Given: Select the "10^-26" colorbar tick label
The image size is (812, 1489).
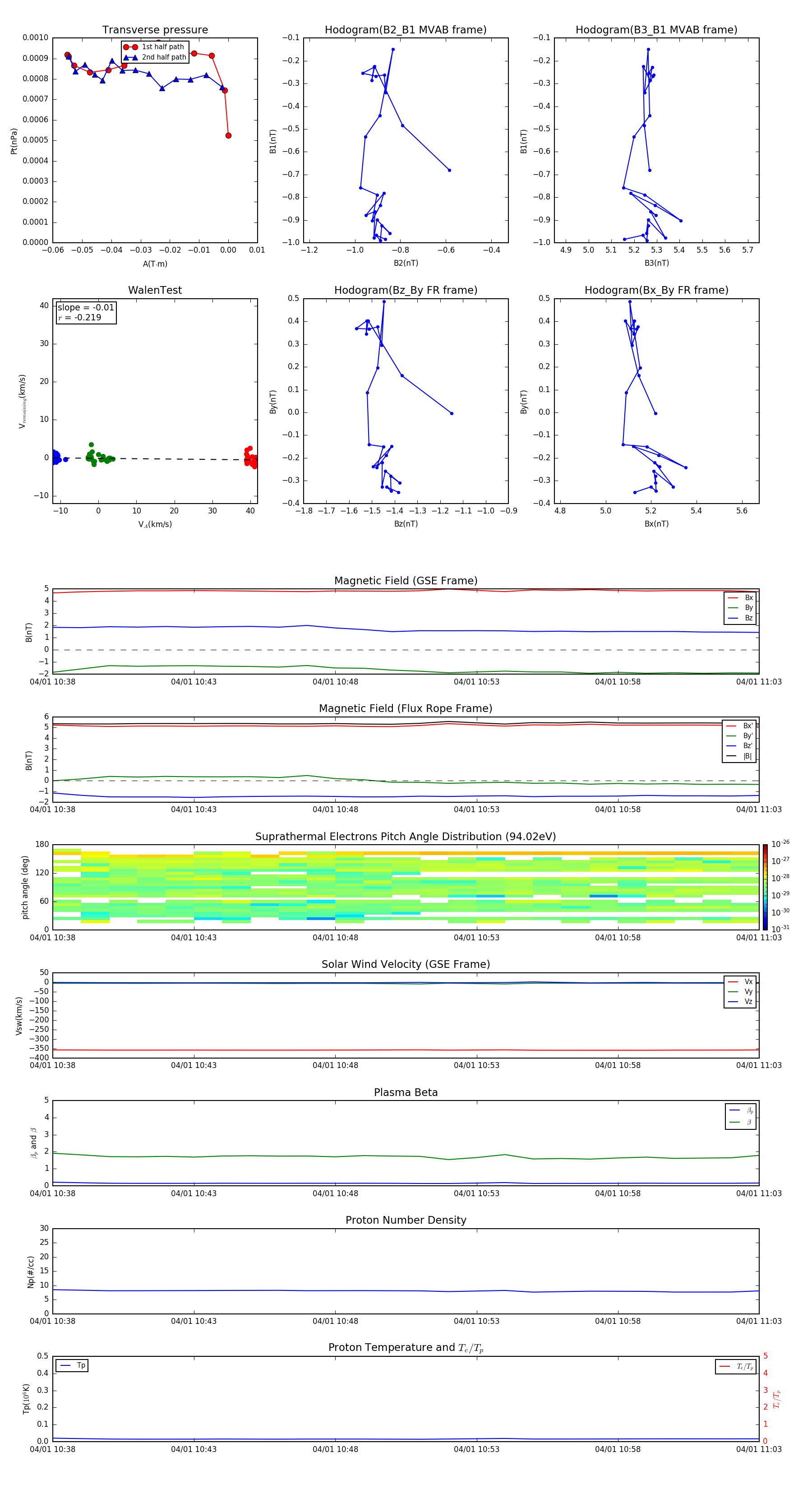Looking at the screenshot, I should (780, 844).
